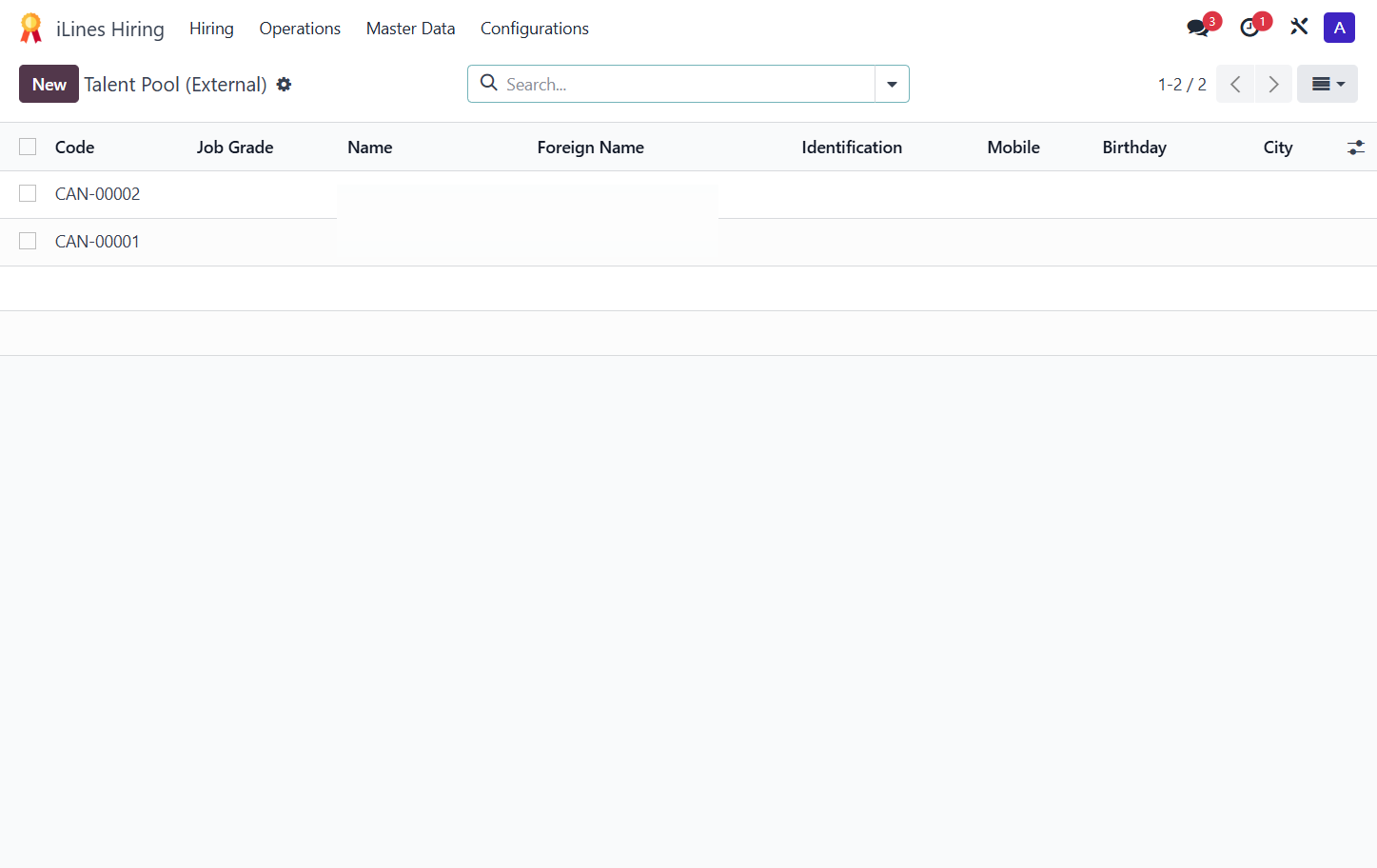Viewport: 1377px width, 868px height.
Task: Open record CAN-00001
Action: click(97, 242)
